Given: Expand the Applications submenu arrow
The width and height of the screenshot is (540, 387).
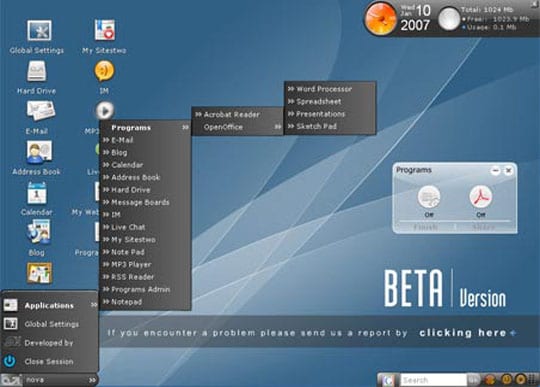Looking at the screenshot, I should tap(94, 305).
